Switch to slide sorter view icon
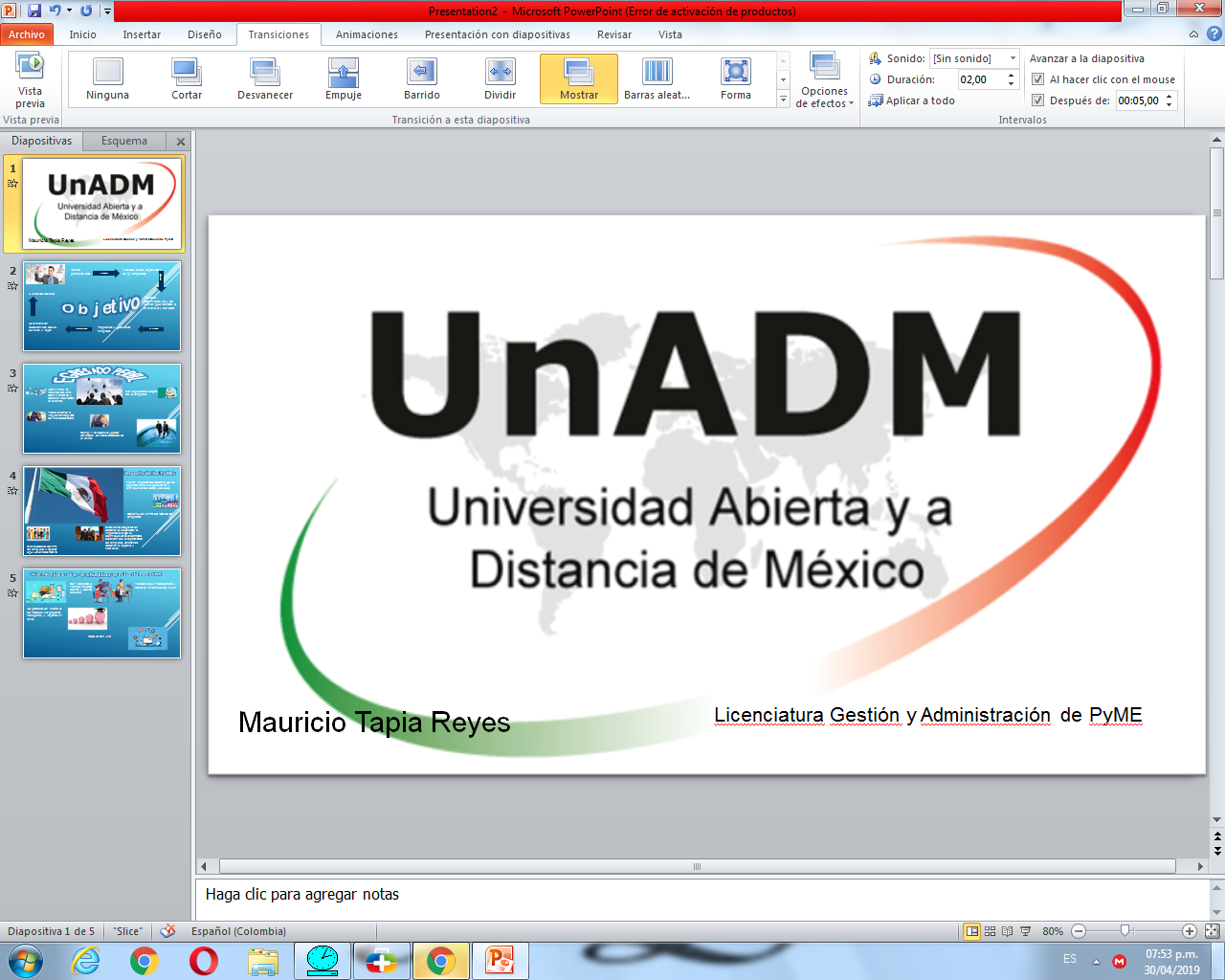The height and width of the screenshot is (980, 1225). 990,931
